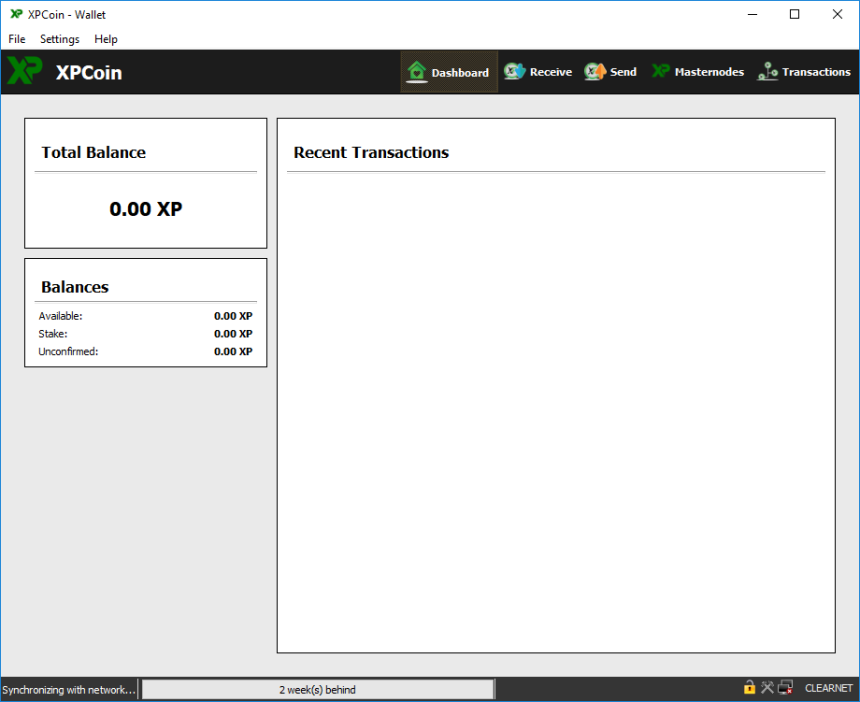The width and height of the screenshot is (860, 702).
Task: View the Transactions page
Action: coord(804,72)
